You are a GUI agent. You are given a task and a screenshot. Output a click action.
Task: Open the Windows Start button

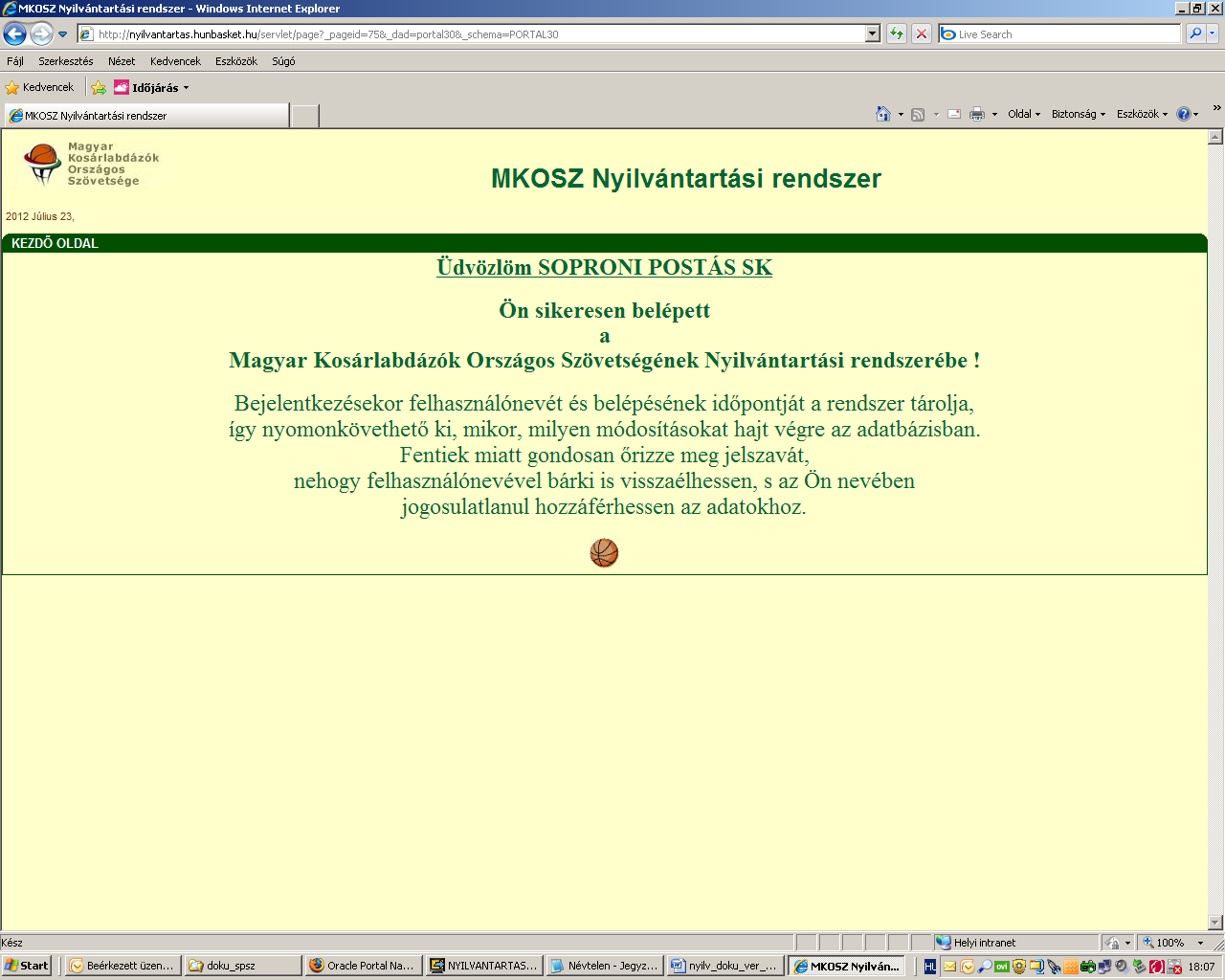coord(27,966)
